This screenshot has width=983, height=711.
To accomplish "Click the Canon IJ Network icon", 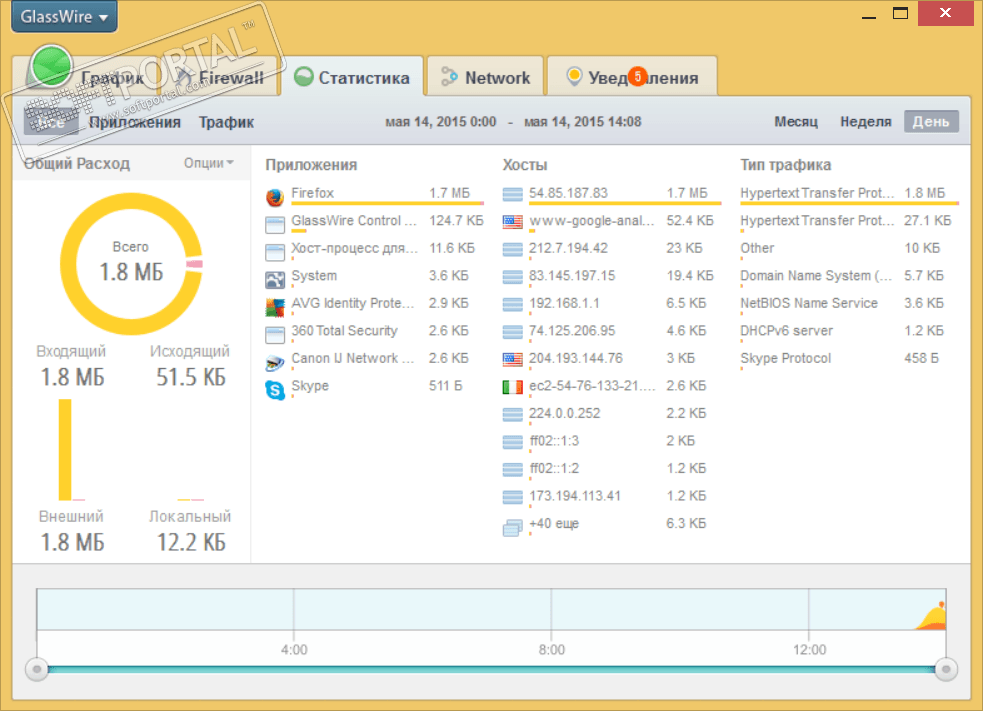I will [x=275, y=362].
